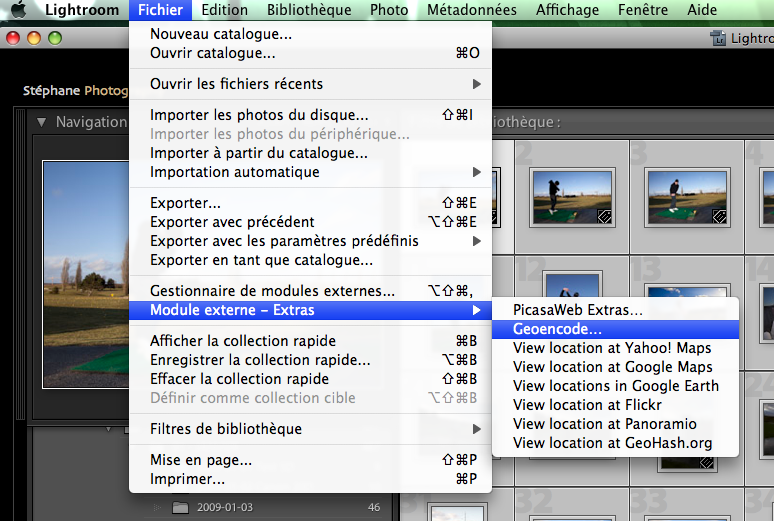The width and height of the screenshot is (774, 521).
Task: Open the Edition menu
Action: click(224, 9)
